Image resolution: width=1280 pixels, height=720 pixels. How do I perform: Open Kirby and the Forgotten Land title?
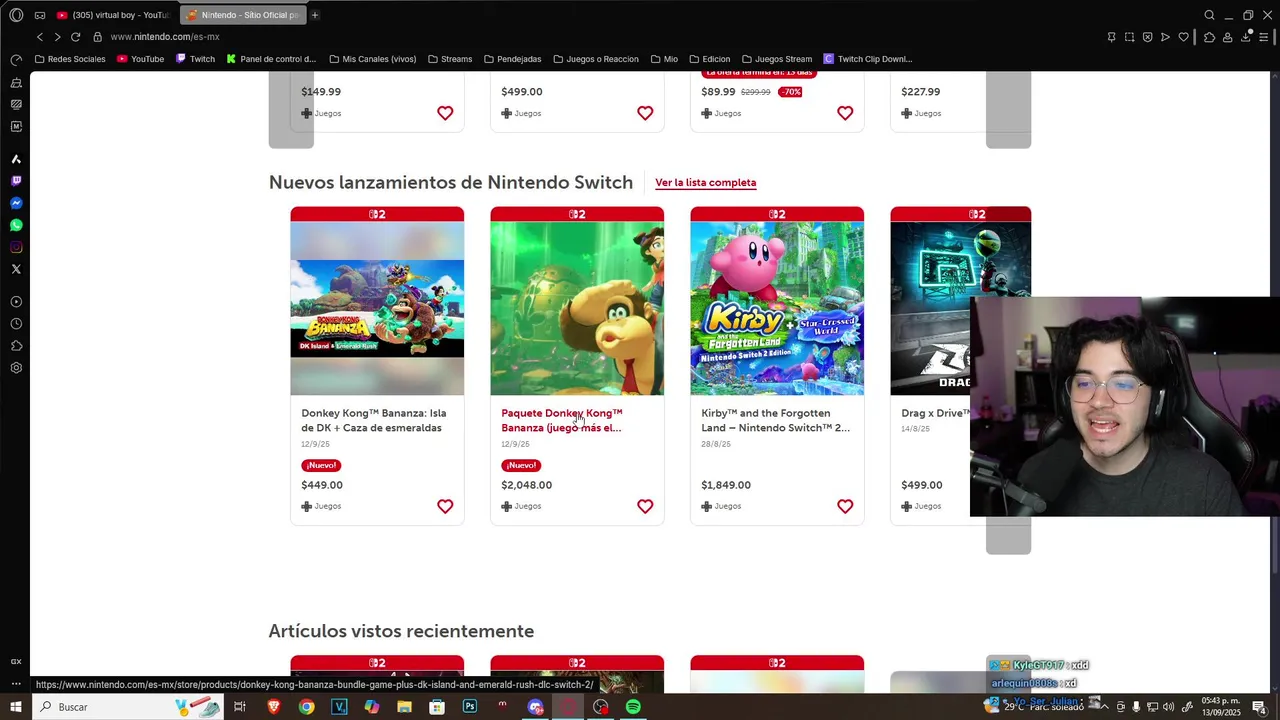pyautogui.click(x=775, y=420)
